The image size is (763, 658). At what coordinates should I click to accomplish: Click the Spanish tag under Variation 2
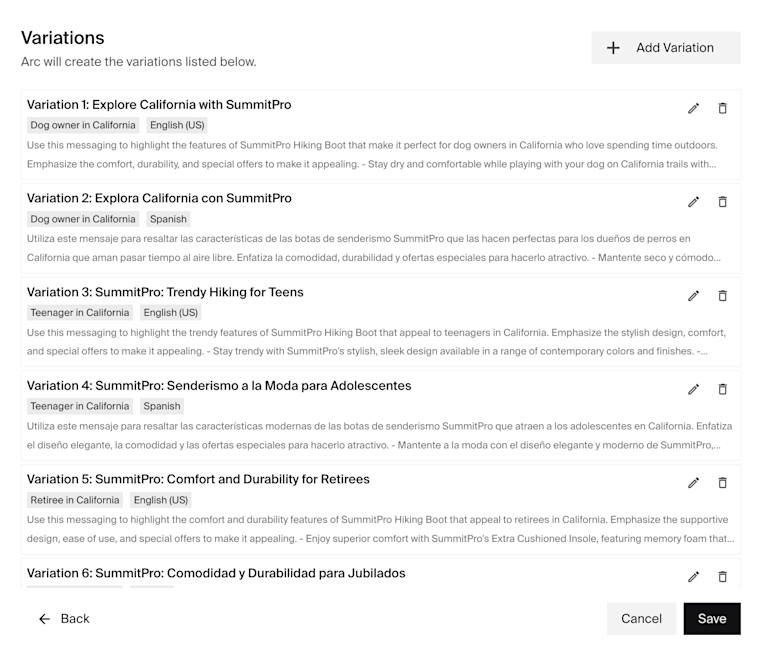pos(168,219)
